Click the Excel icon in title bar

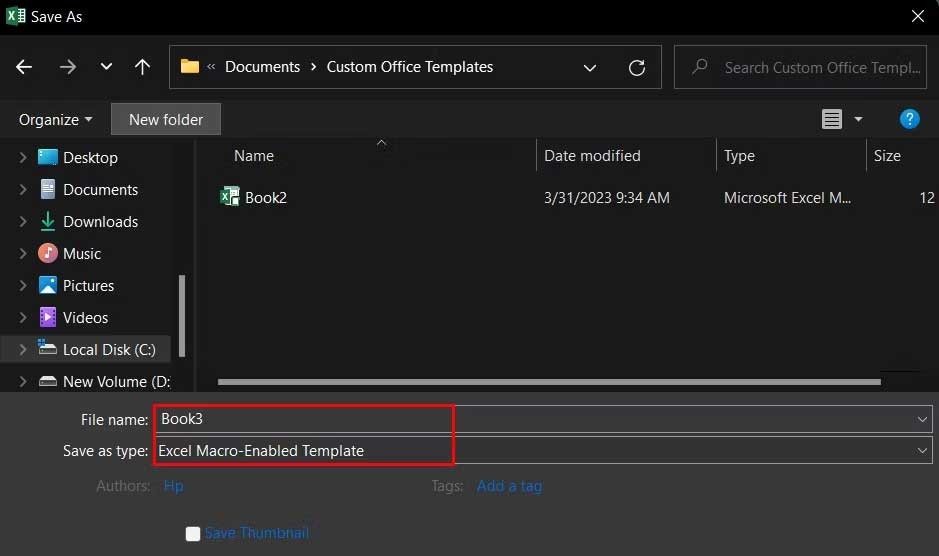[x=16, y=16]
